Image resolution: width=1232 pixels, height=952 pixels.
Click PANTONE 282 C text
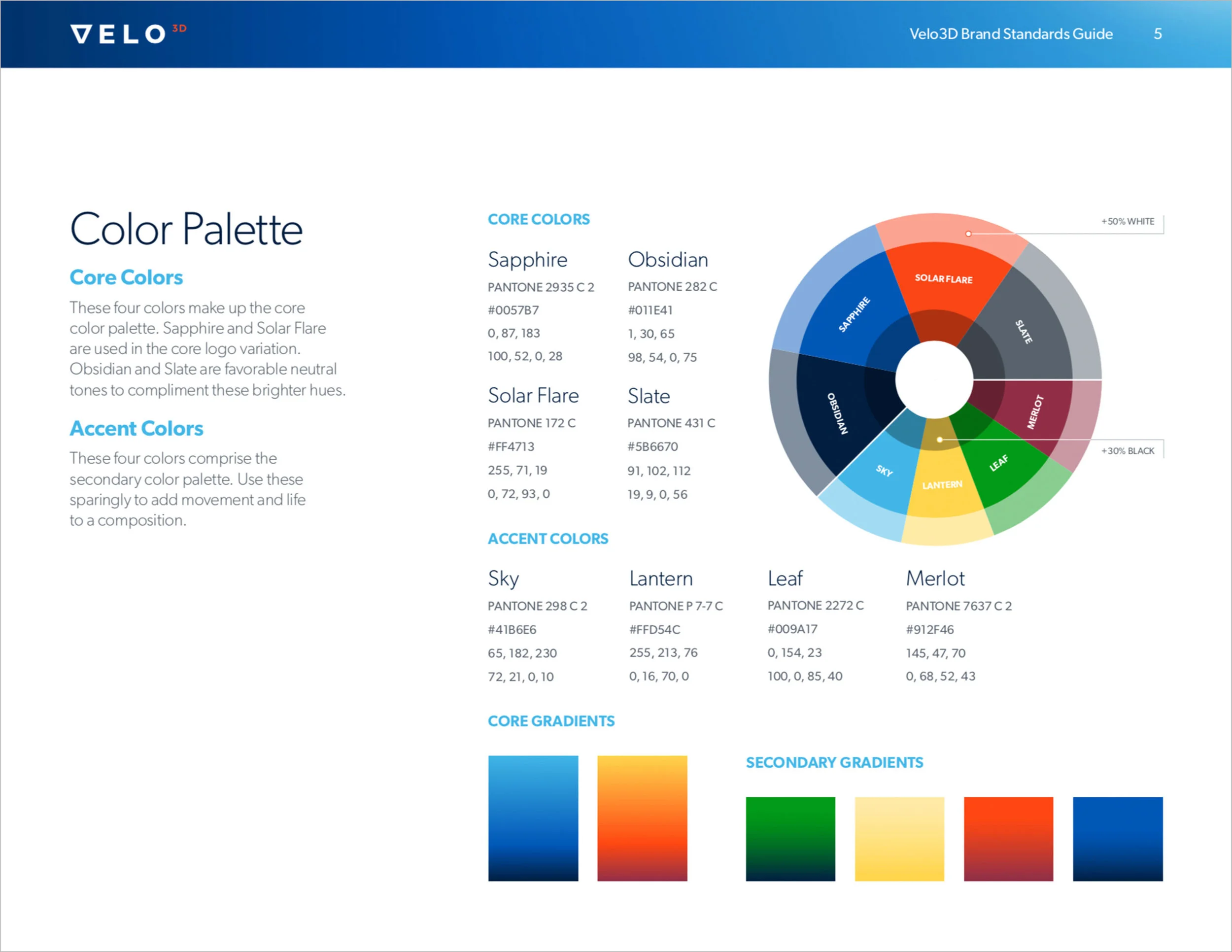pyautogui.click(x=672, y=286)
